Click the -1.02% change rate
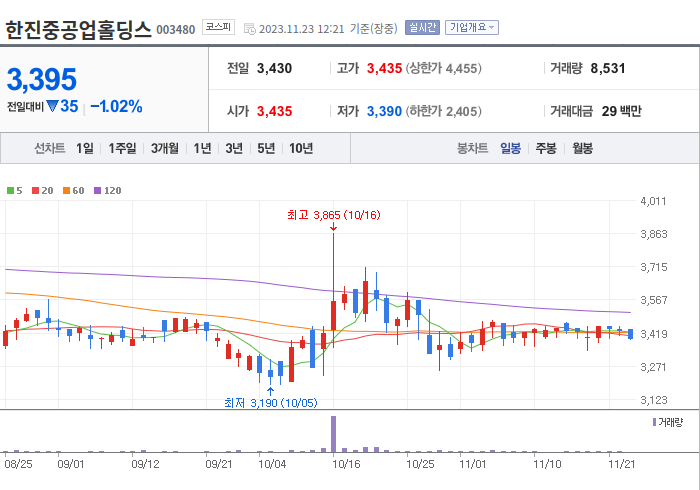This screenshot has height=490, width=700. [x=116, y=106]
